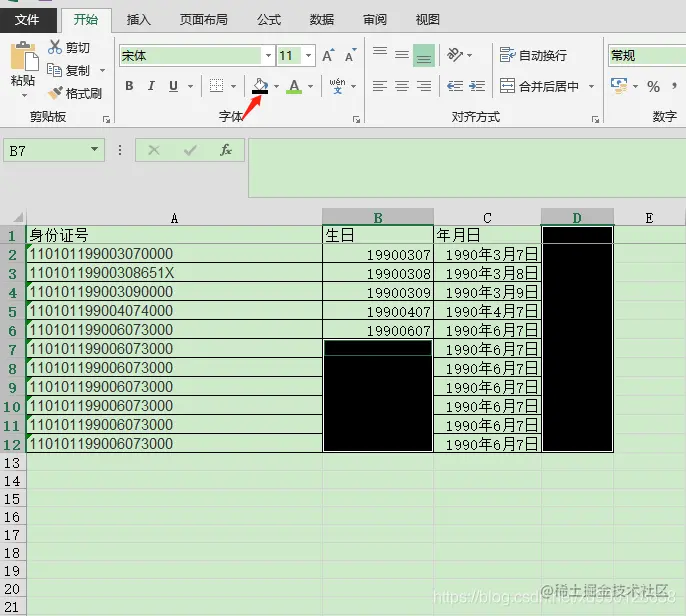Viewport: 686px width, 616px height.
Task: Switch to the 插入 Insert tab
Action: (138, 20)
